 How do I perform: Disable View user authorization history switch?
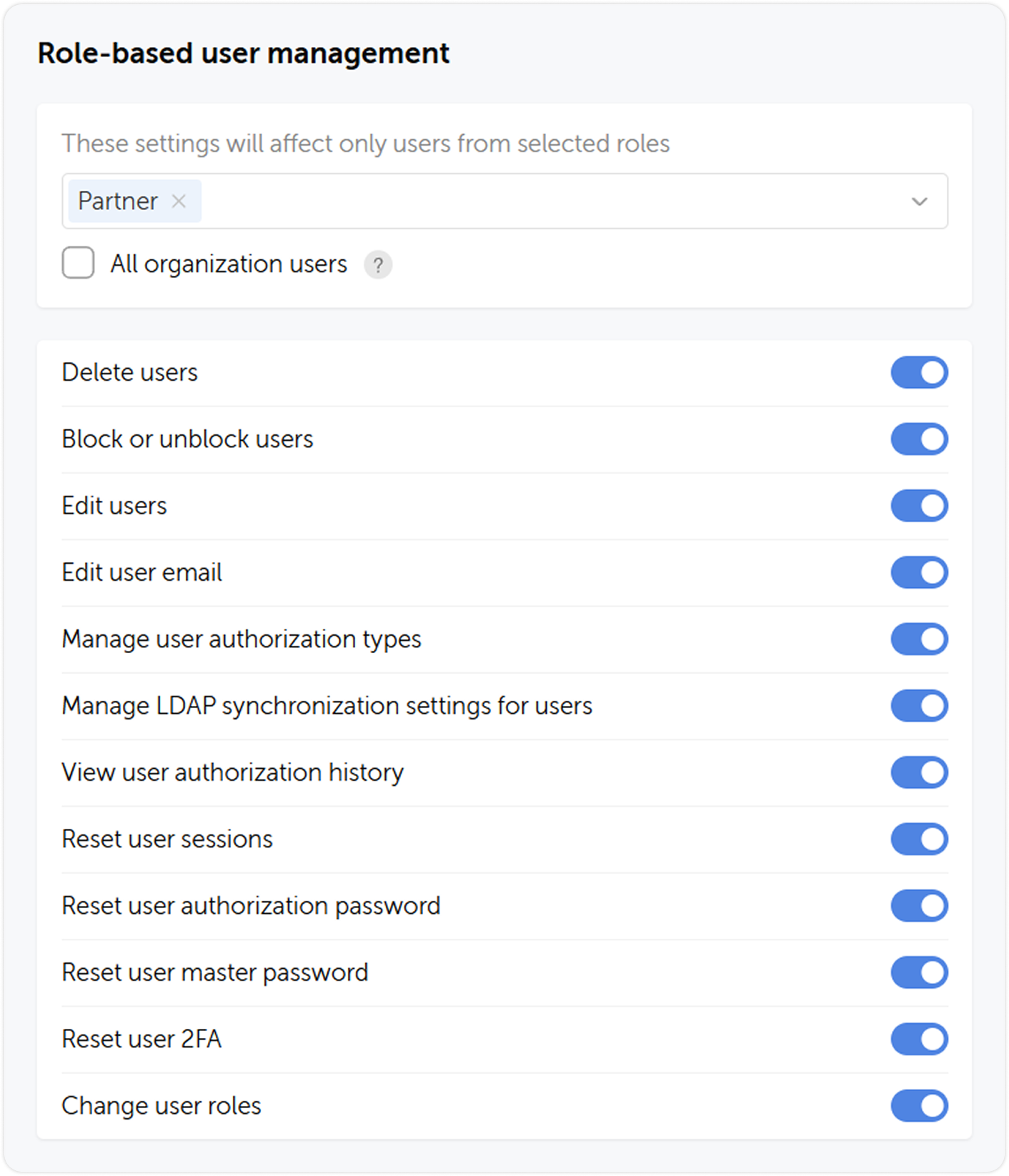(919, 773)
